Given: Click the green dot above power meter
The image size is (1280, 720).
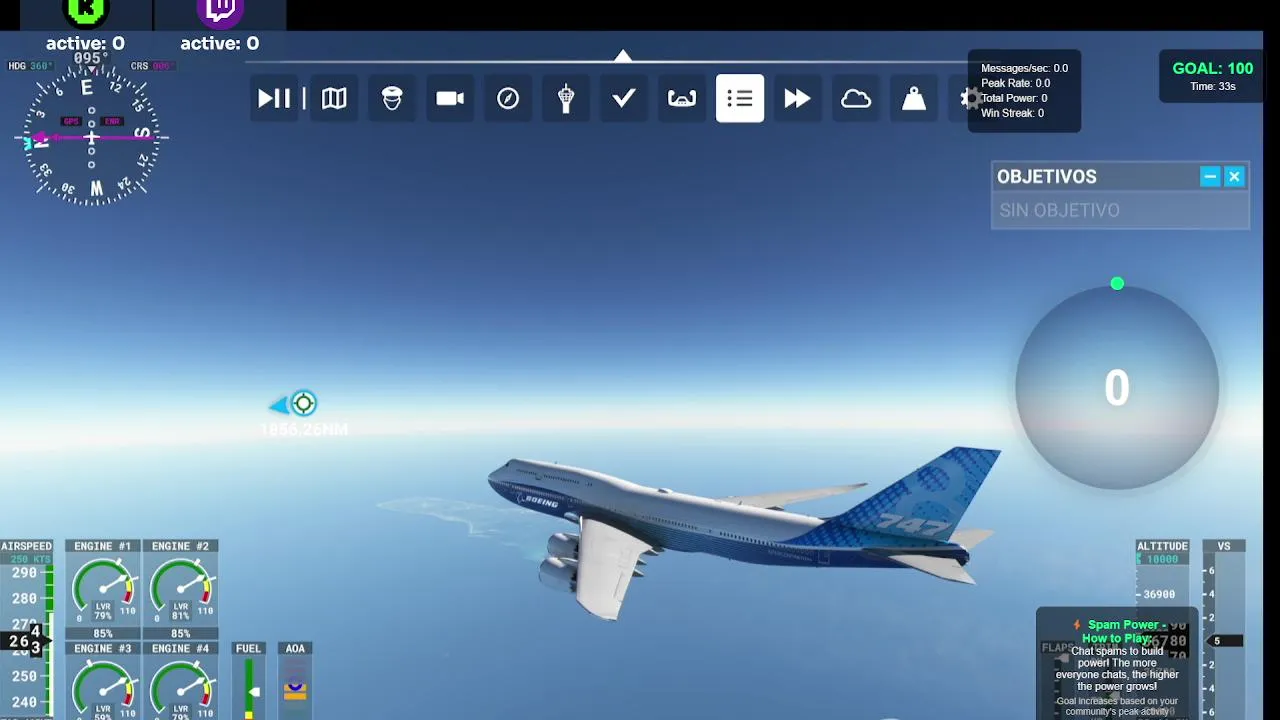Looking at the screenshot, I should tap(1117, 284).
